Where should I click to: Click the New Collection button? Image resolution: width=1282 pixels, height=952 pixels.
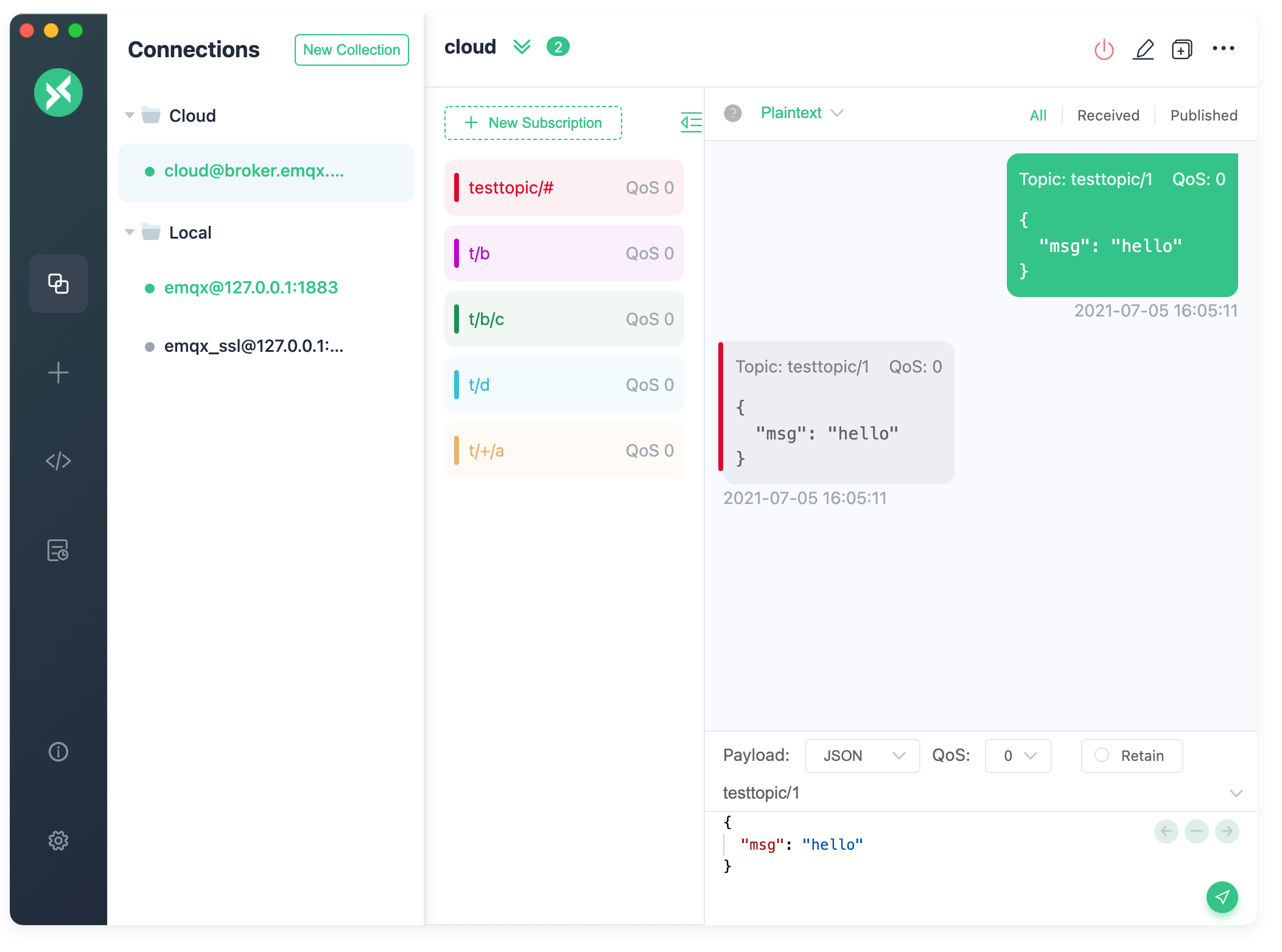click(x=352, y=49)
